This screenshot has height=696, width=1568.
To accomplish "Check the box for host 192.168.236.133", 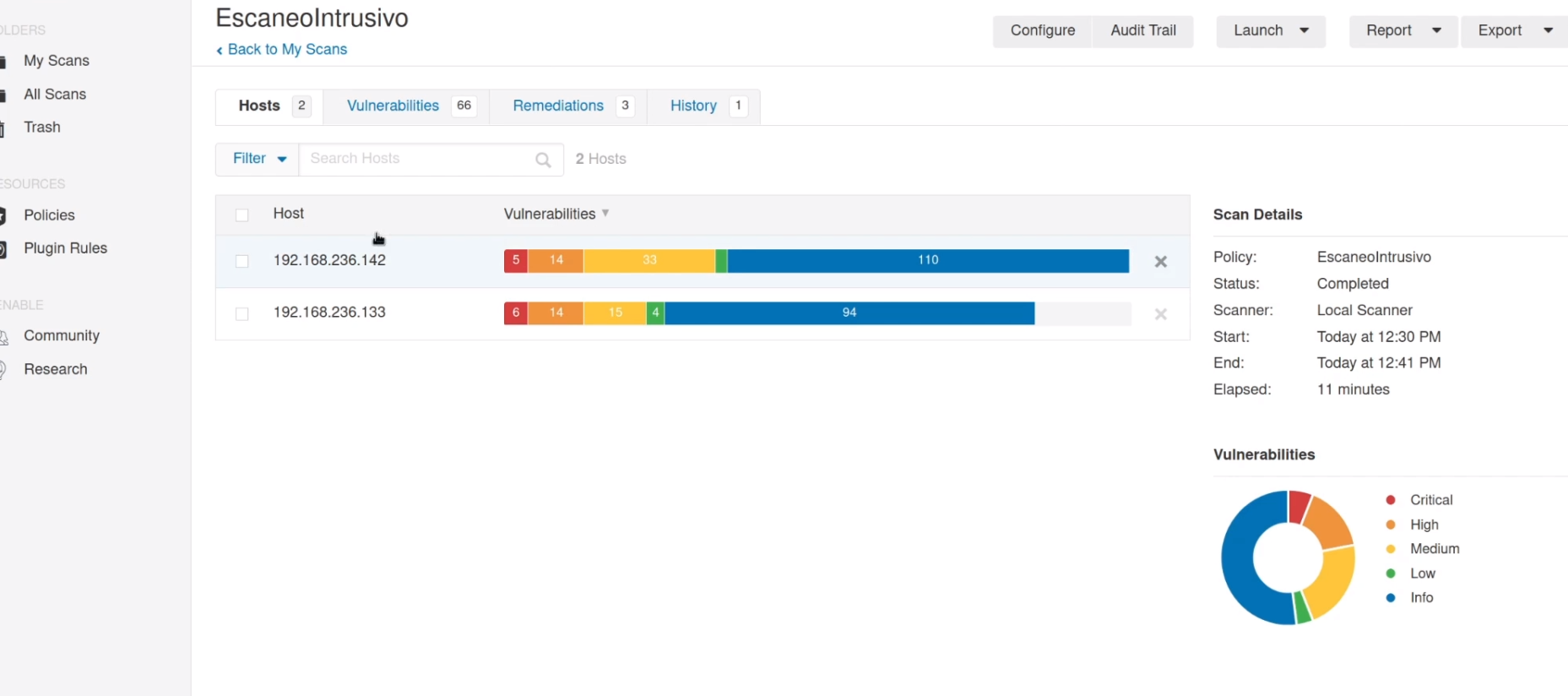I will click(x=242, y=314).
